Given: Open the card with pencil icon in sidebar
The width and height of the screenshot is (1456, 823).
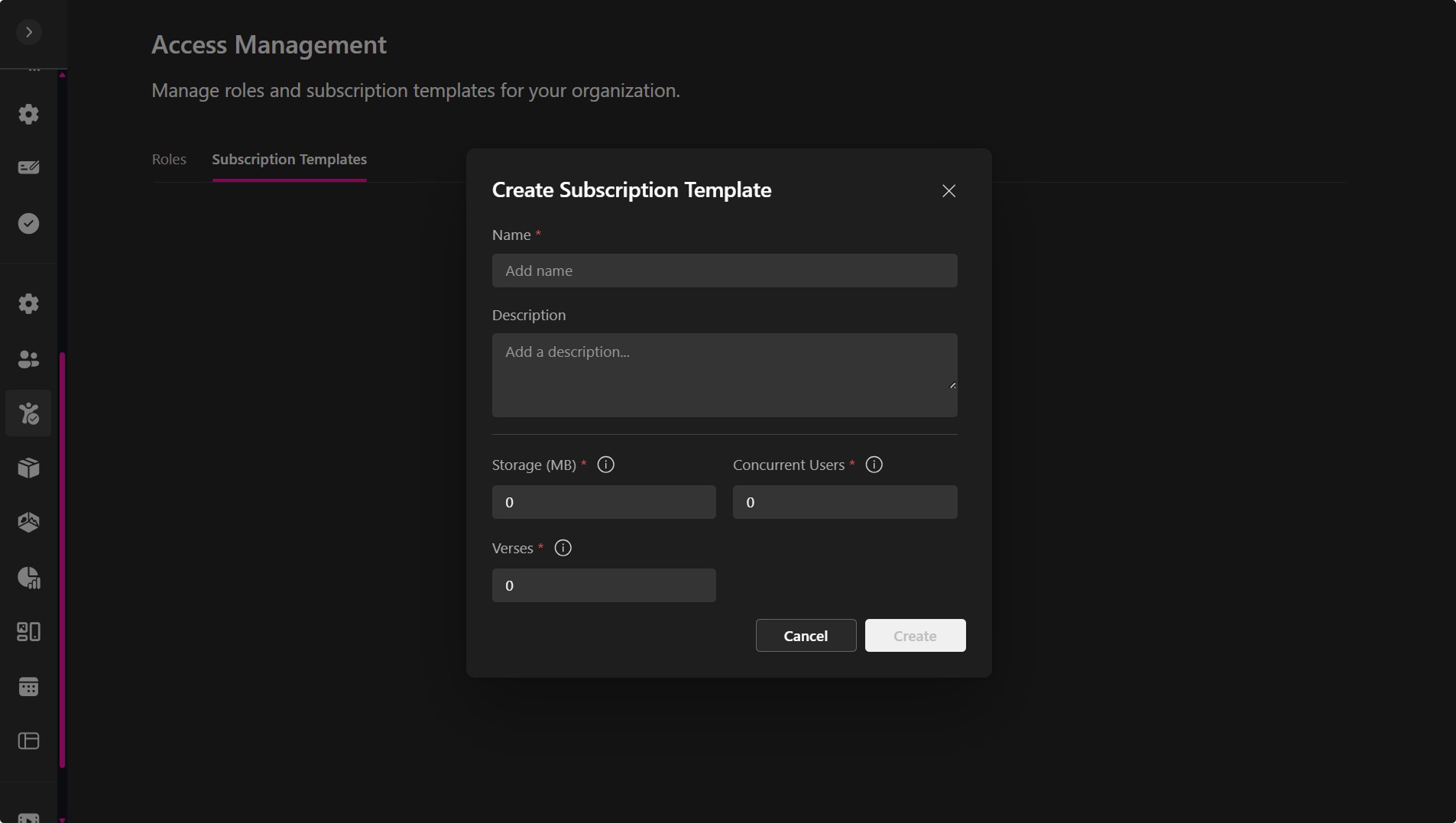Looking at the screenshot, I should 29,167.
